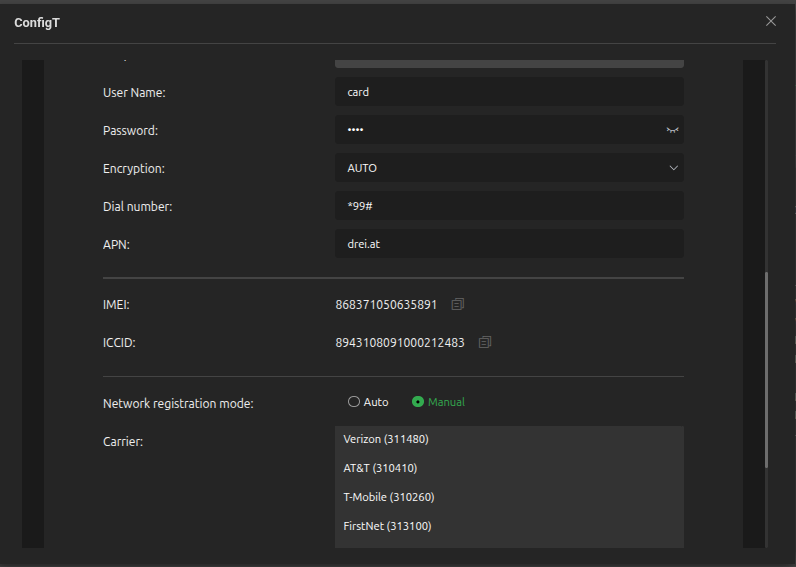Click the User Name input field
The width and height of the screenshot is (796, 567).
[509, 92]
